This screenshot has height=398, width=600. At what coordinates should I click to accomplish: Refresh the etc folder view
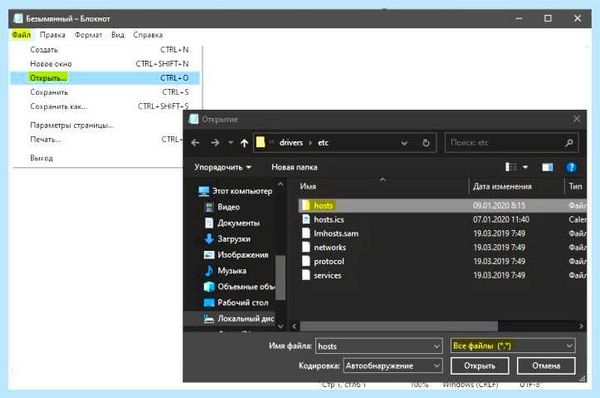point(426,143)
